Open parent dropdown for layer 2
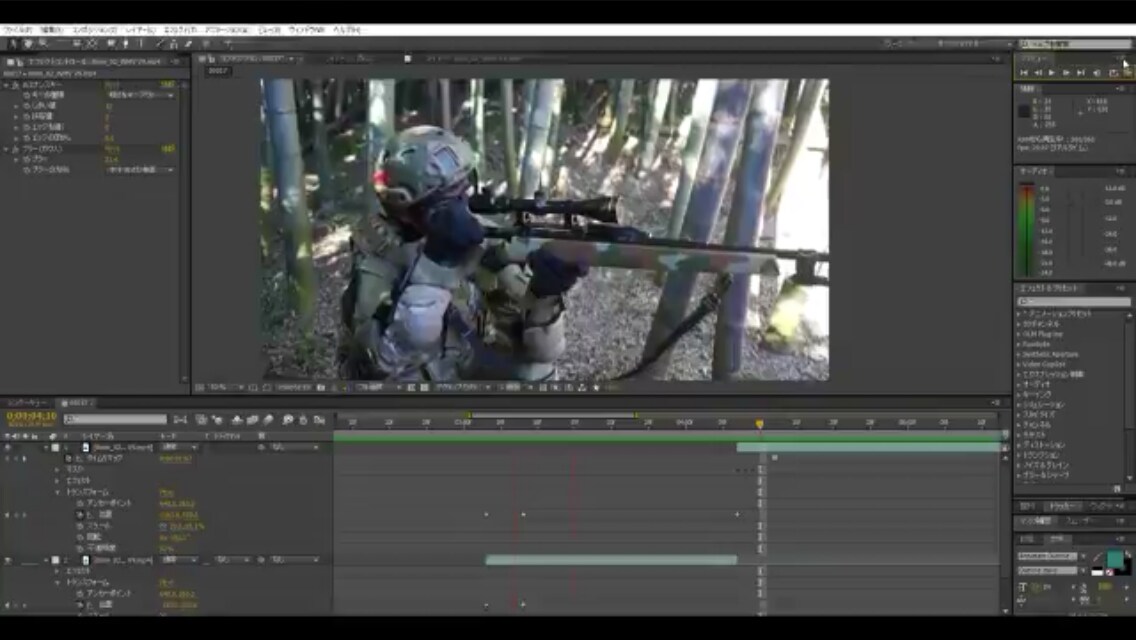1136x640 pixels. coord(294,560)
